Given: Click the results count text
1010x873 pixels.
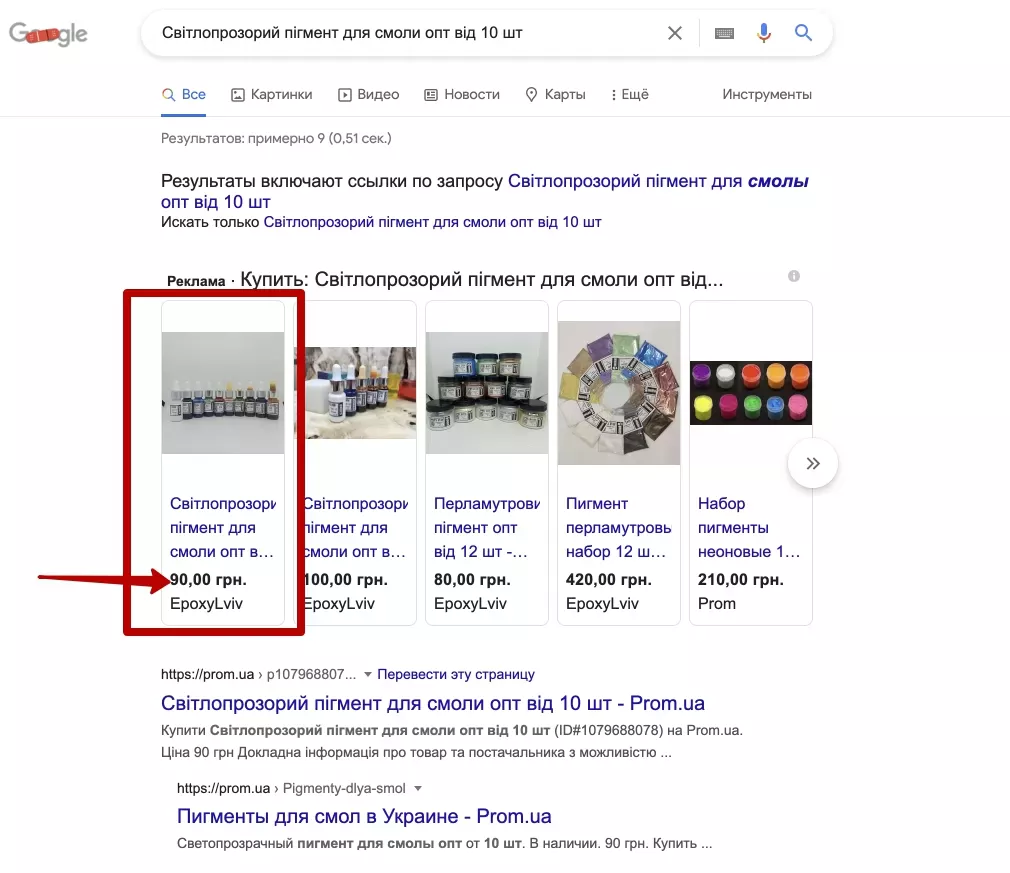Looking at the screenshot, I should coord(276,139).
